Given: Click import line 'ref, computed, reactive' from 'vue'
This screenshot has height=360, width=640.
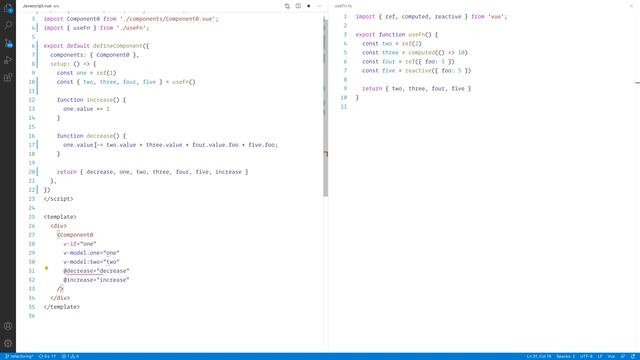Looking at the screenshot, I should coord(431,17).
